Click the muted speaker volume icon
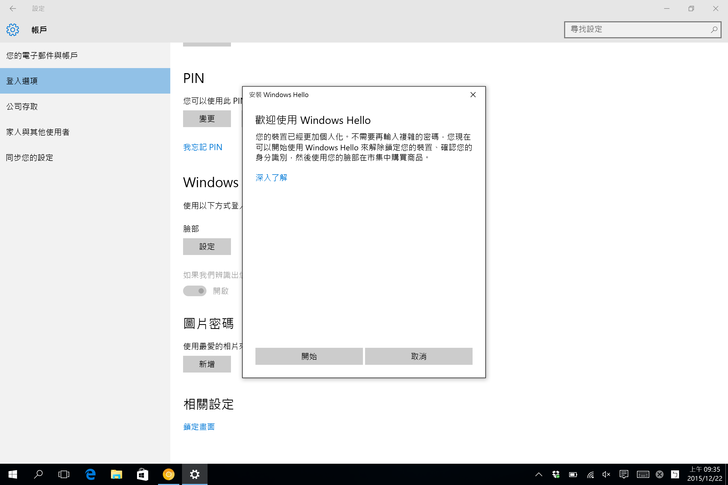 click(606, 474)
